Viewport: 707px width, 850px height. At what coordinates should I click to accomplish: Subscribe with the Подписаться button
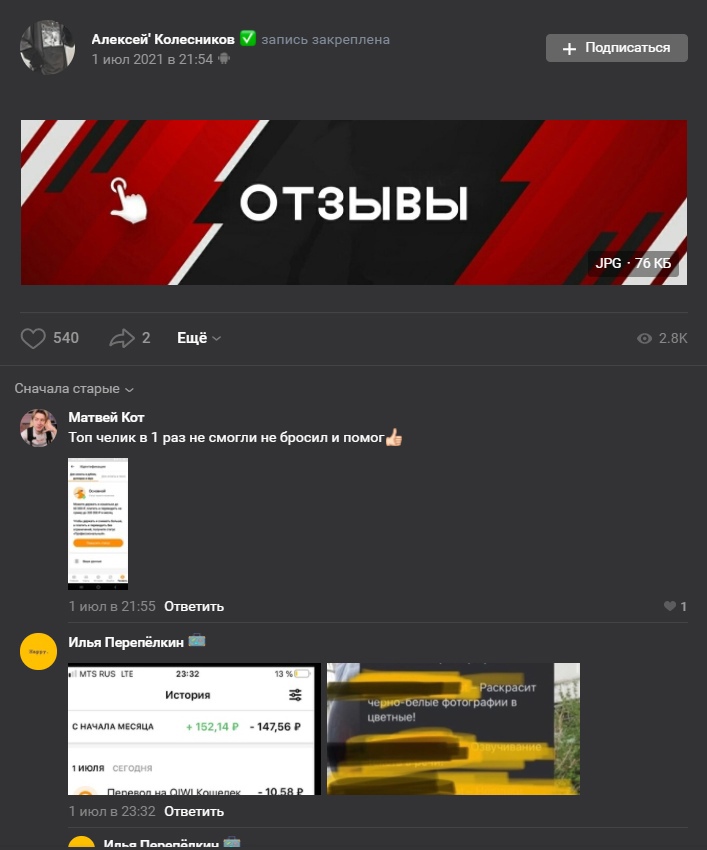click(616, 48)
